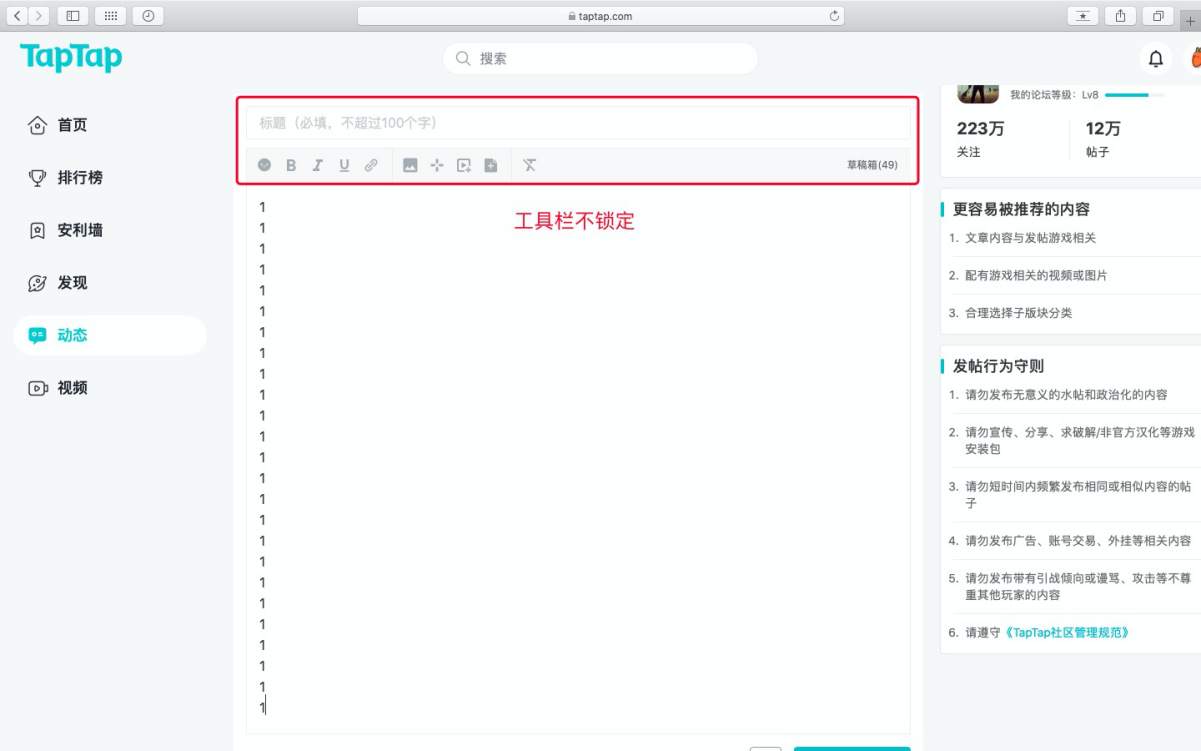Click rule starting '请勿发布带有引战倾向'
Image resolution: width=1201 pixels, height=751 pixels.
tap(1078, 586)
